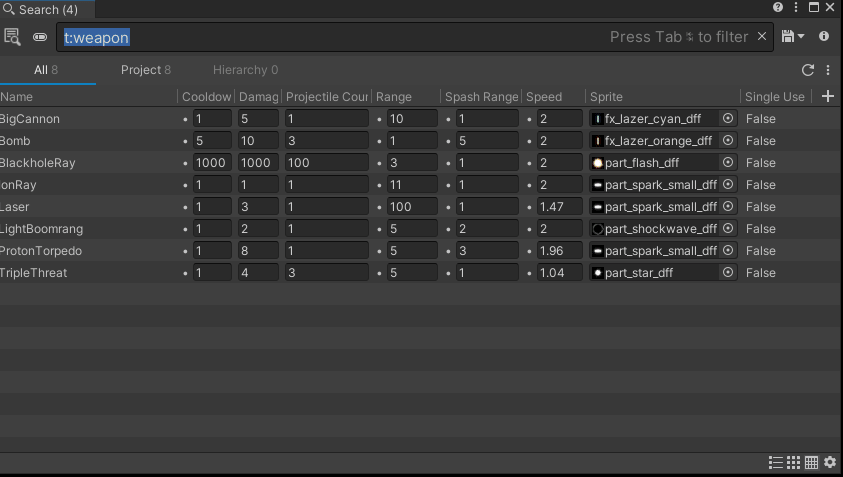Open the save search query dropdown

(x=793, y=37)
